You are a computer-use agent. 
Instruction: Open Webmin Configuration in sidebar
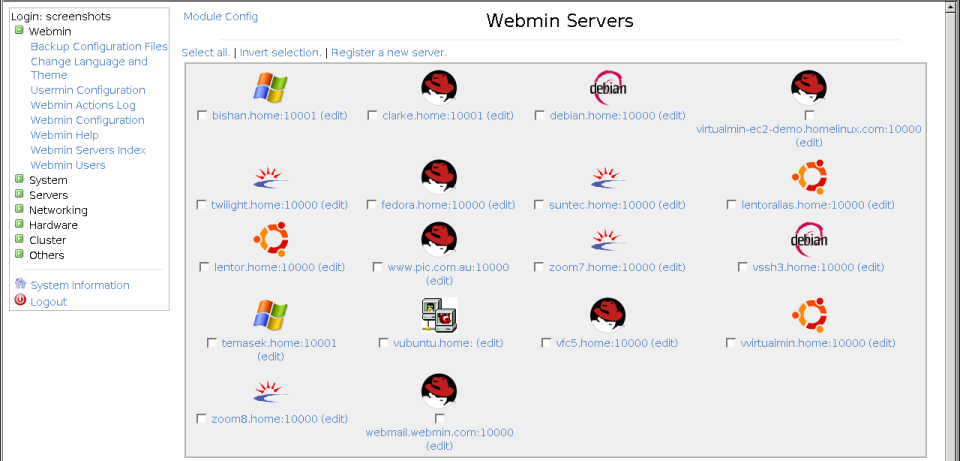[88, 120]
